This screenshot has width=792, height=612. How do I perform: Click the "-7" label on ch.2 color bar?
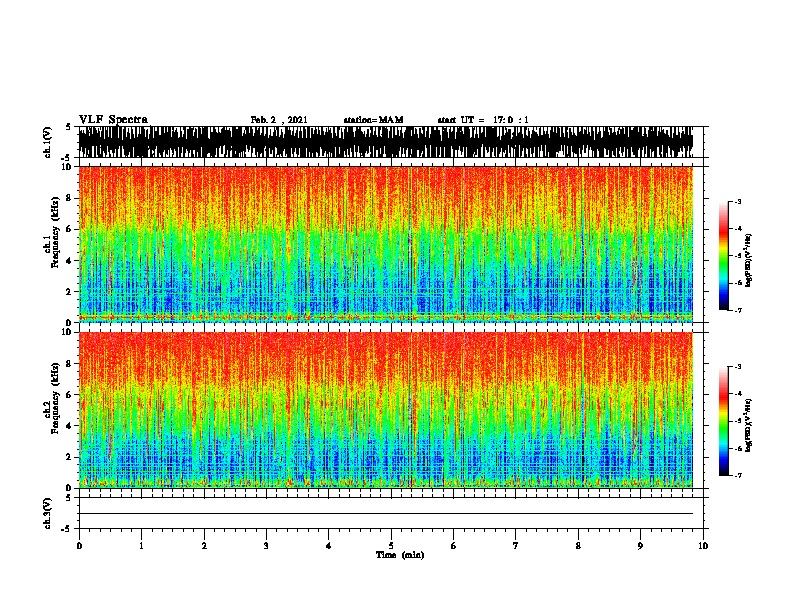coord(738,476)
